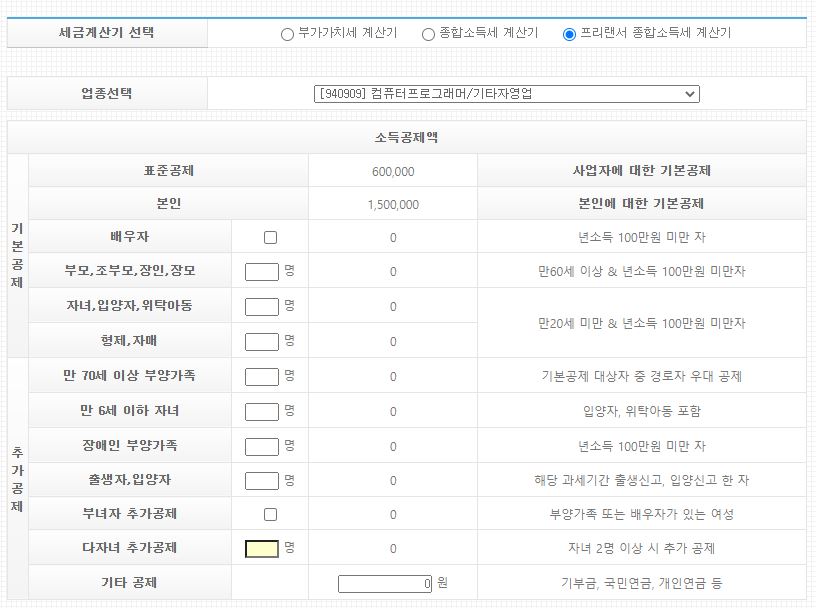Select the 출생자, 입양자 input field
The image size is (816, 608).
coord(261,479)
